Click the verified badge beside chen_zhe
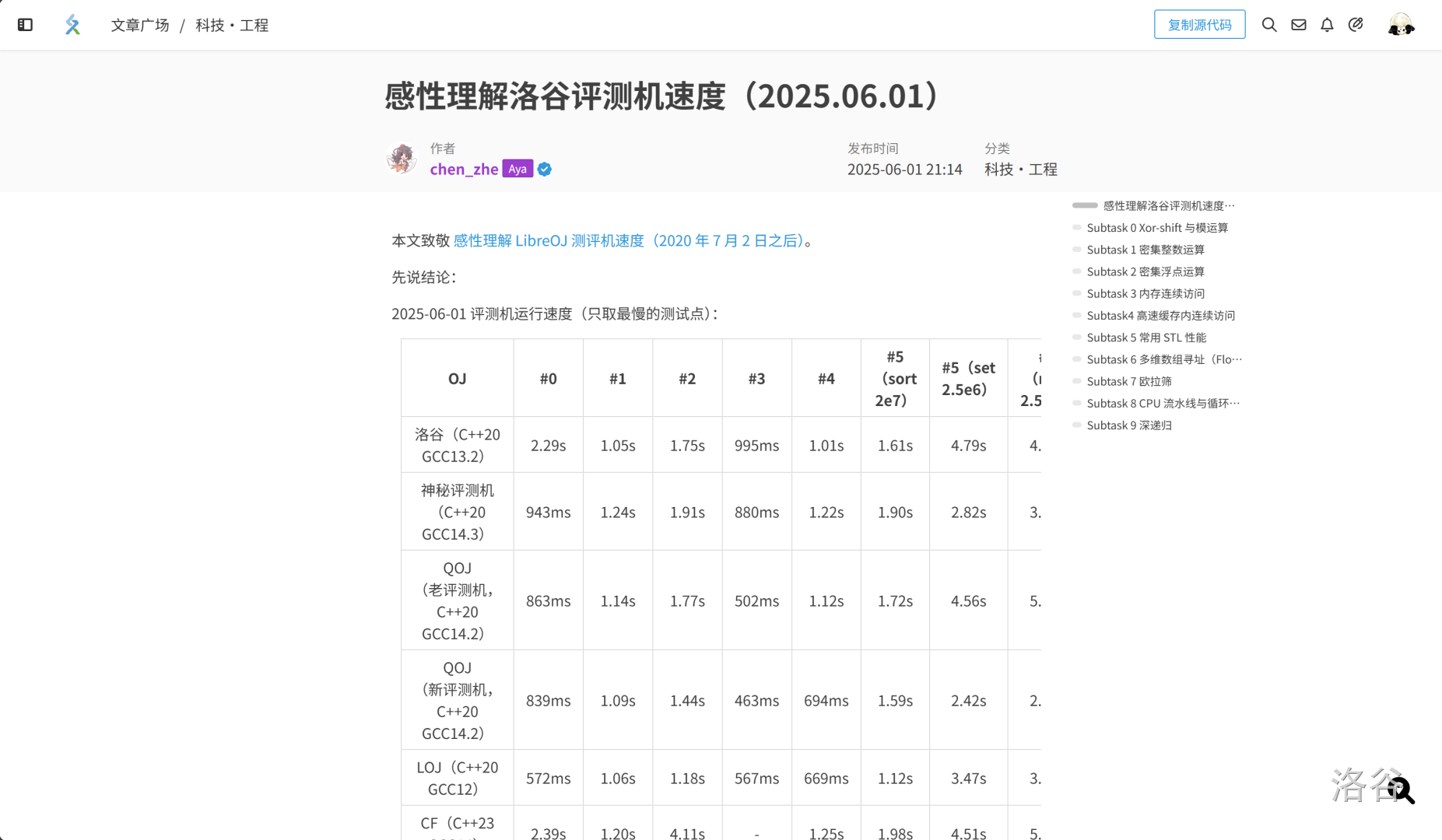 [x=545, y=170]
